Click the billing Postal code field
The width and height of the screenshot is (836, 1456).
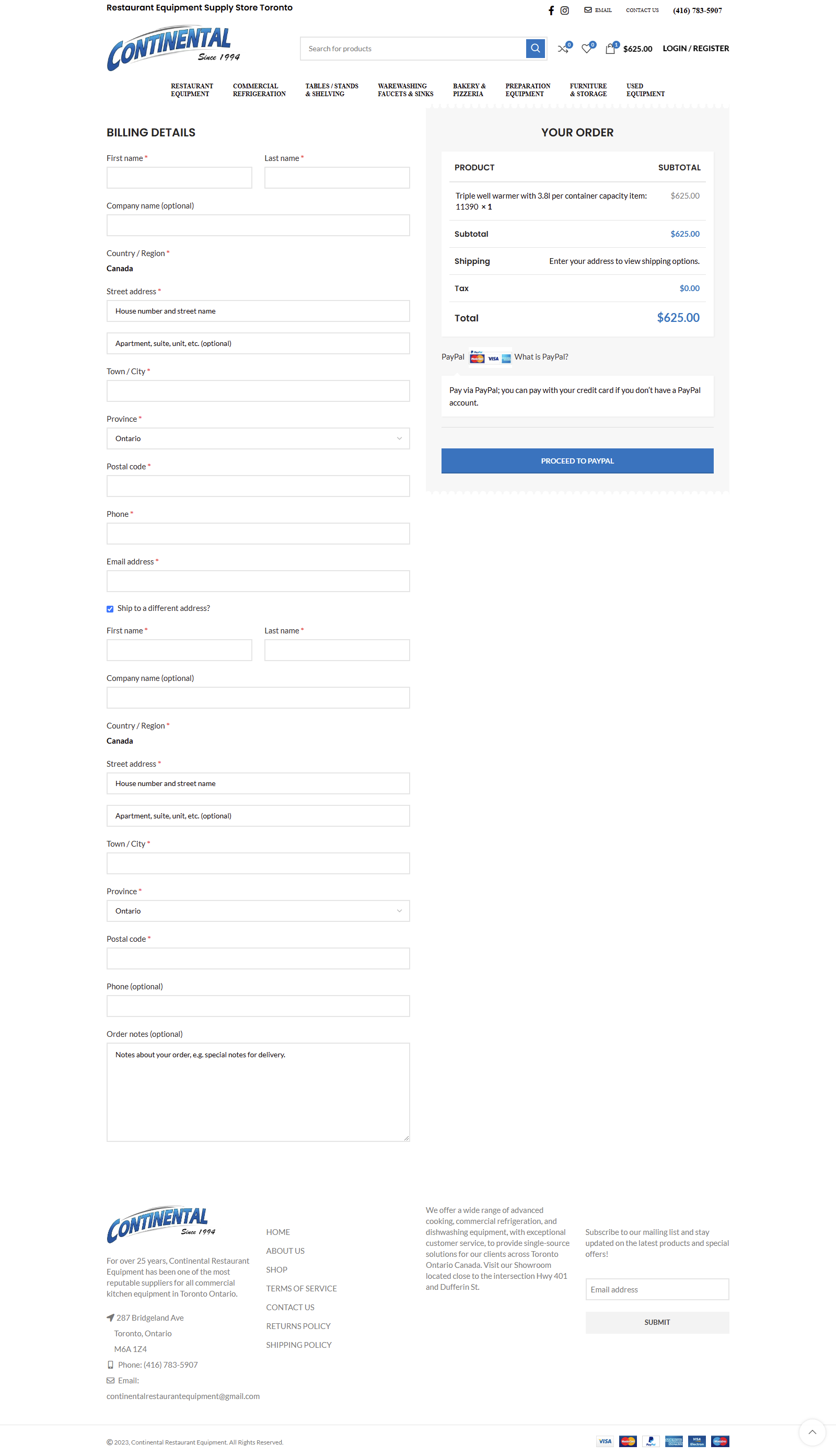click(258, 486)
